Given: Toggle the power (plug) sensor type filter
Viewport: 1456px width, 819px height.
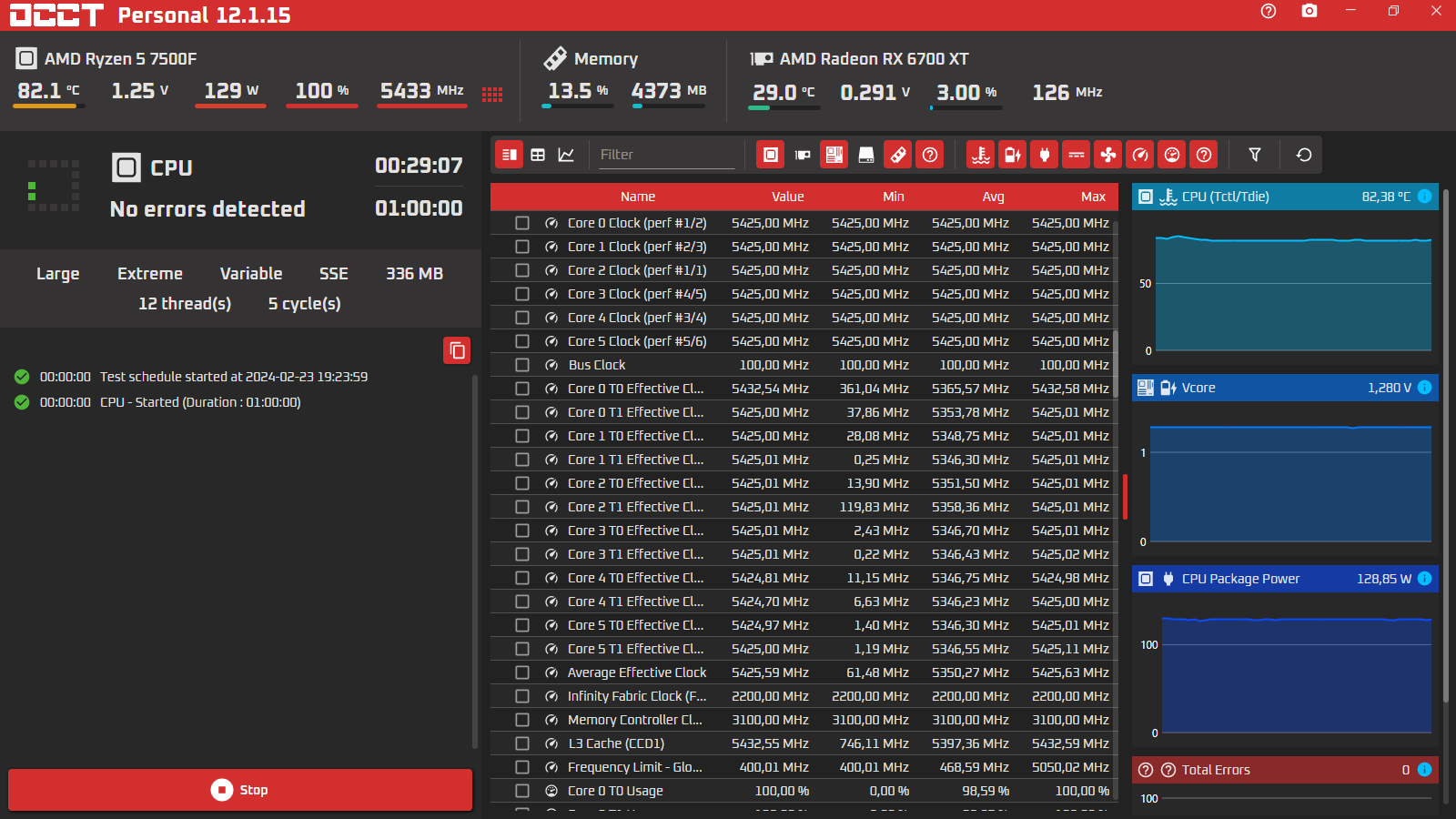Looking at the screenshot, I should click(1045, 155).
